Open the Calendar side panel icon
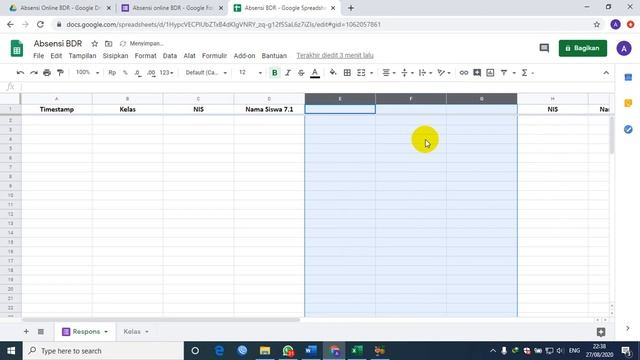Screen dimensions: 640x360 pos(628,77)
